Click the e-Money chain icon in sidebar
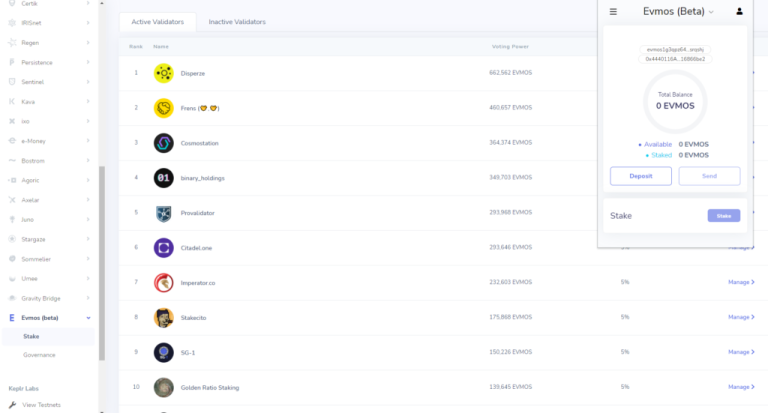The width and height of the screenshot is (768, 413). (x=12, y=141)
